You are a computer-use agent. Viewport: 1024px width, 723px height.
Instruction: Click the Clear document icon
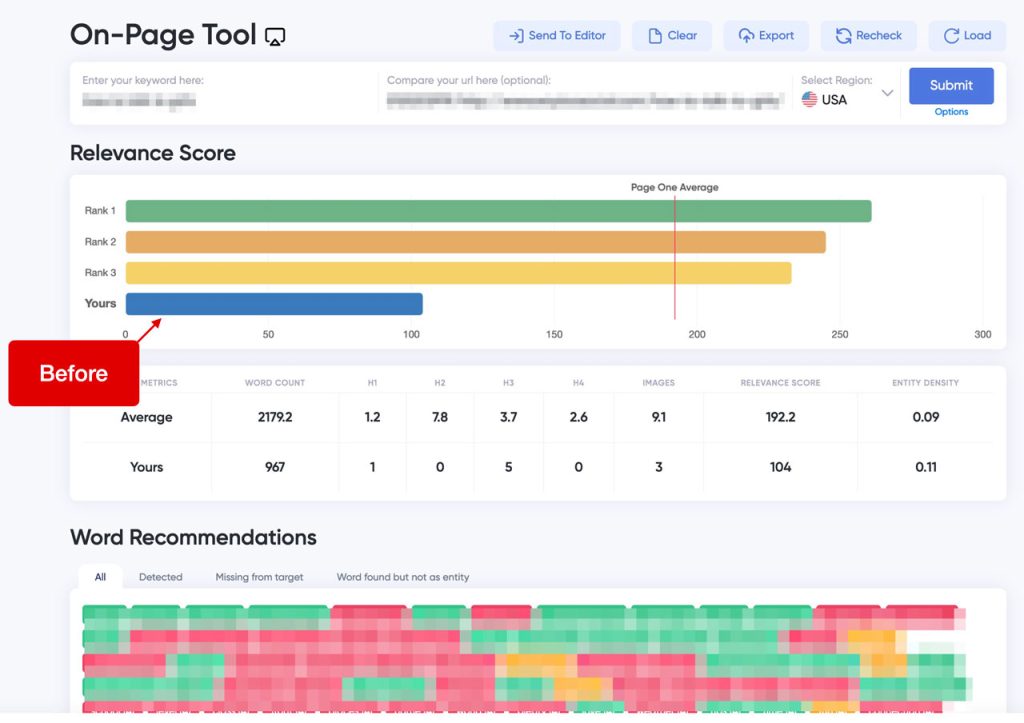click(654, 36)
